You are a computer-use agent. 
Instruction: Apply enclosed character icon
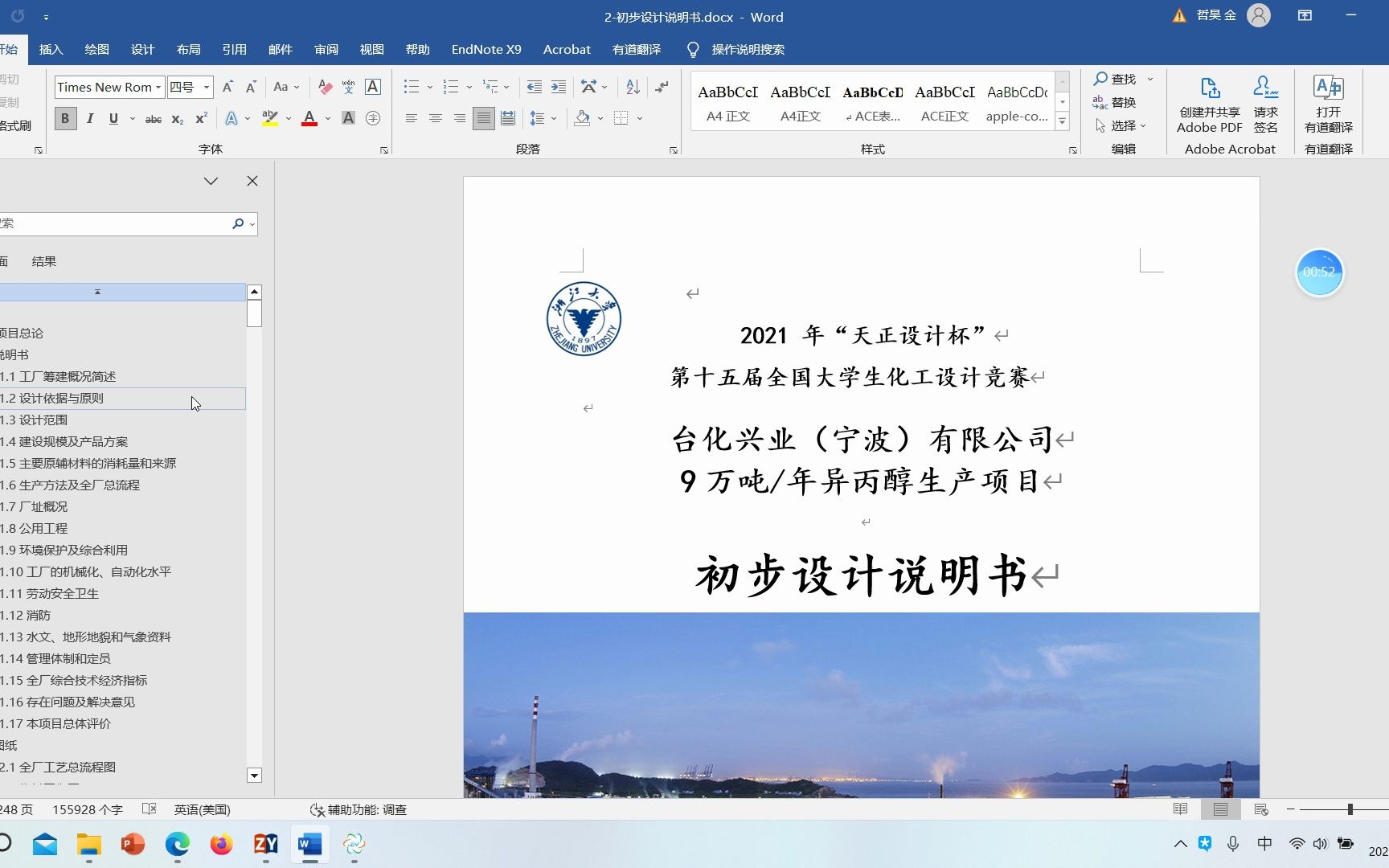tap(373, 118)
